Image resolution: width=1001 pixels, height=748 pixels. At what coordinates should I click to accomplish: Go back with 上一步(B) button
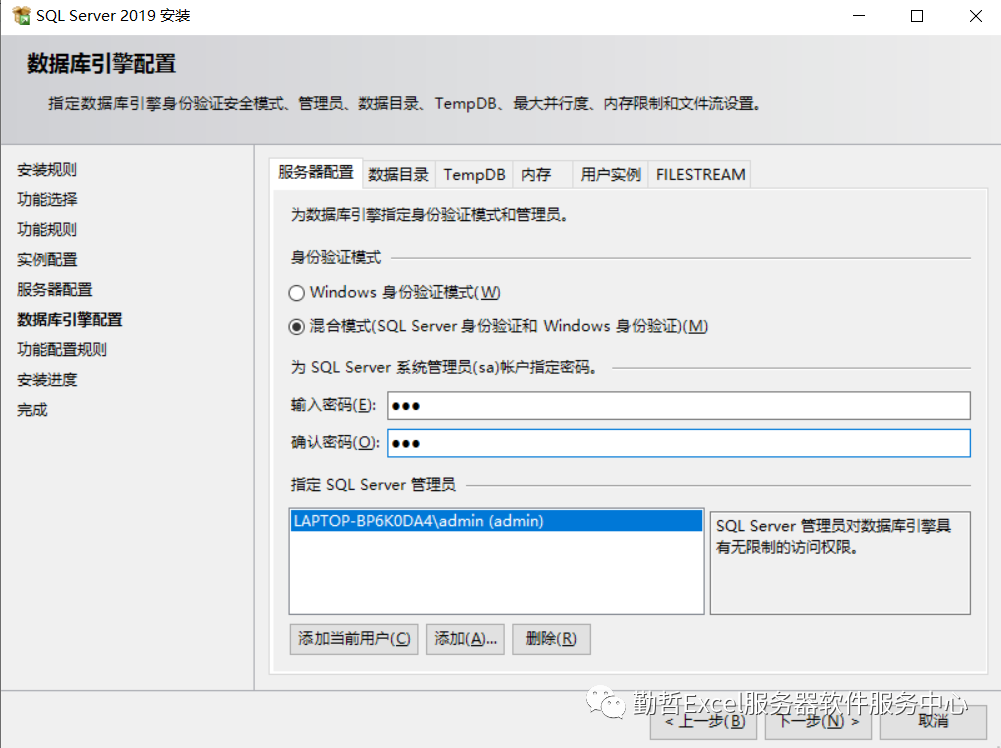[704, 722]
